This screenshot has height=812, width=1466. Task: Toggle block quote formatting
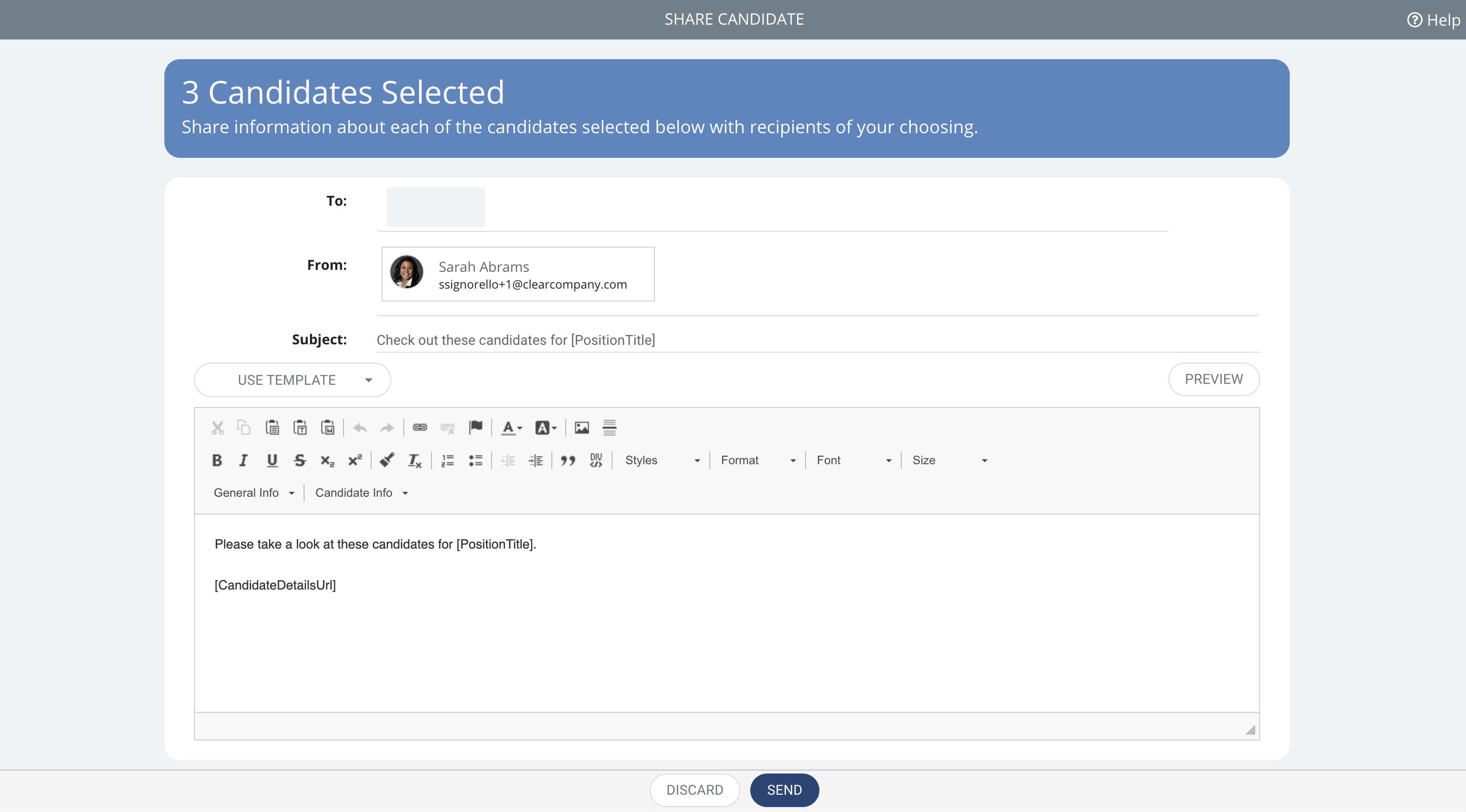[568, 461]
